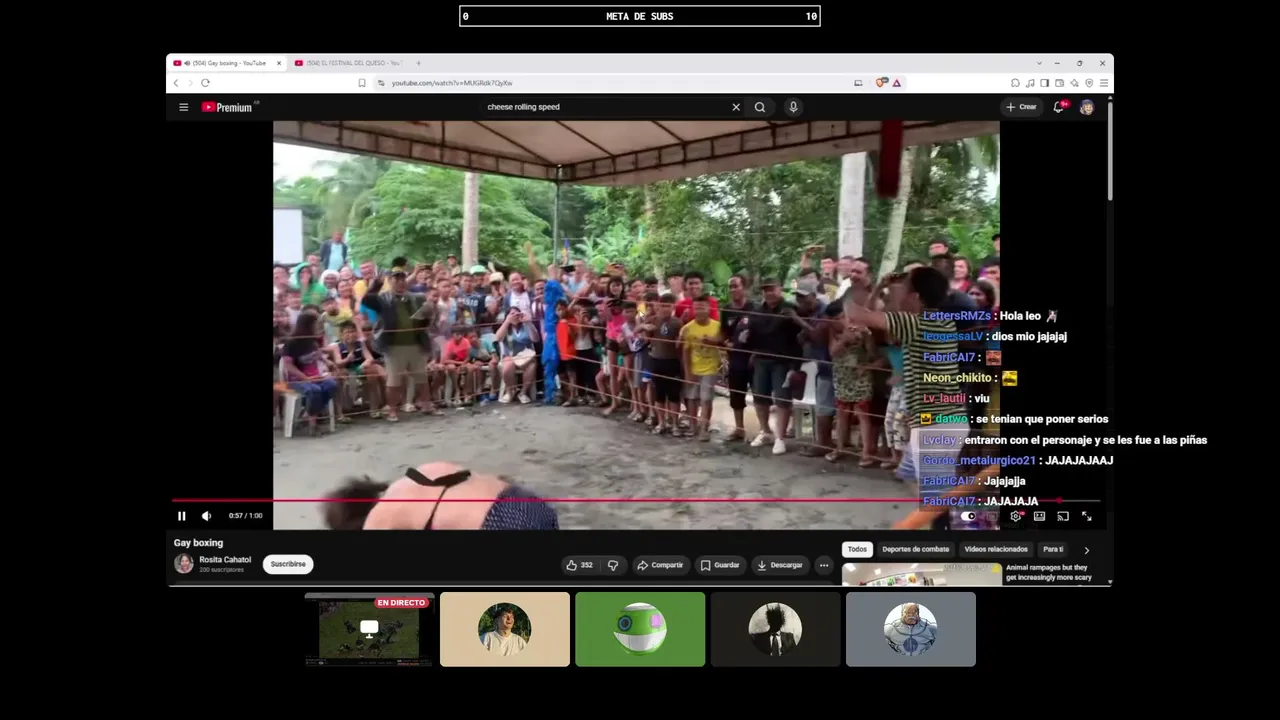Open the tab list dropdown chevron
The image size is (1280, 720).
point(1039,63)
